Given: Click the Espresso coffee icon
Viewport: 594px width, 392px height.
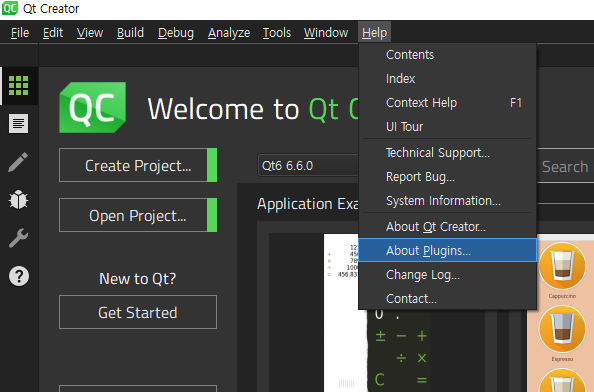Looking at the screenshot, I should pos(562,330).
